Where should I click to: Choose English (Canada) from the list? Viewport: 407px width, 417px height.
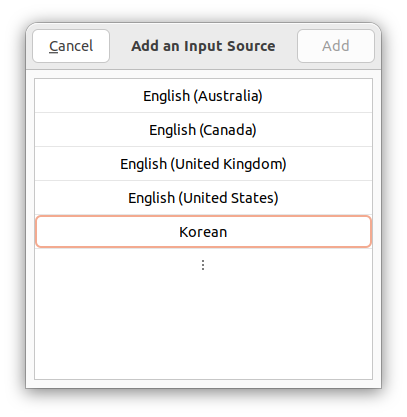tap(203, 130)
